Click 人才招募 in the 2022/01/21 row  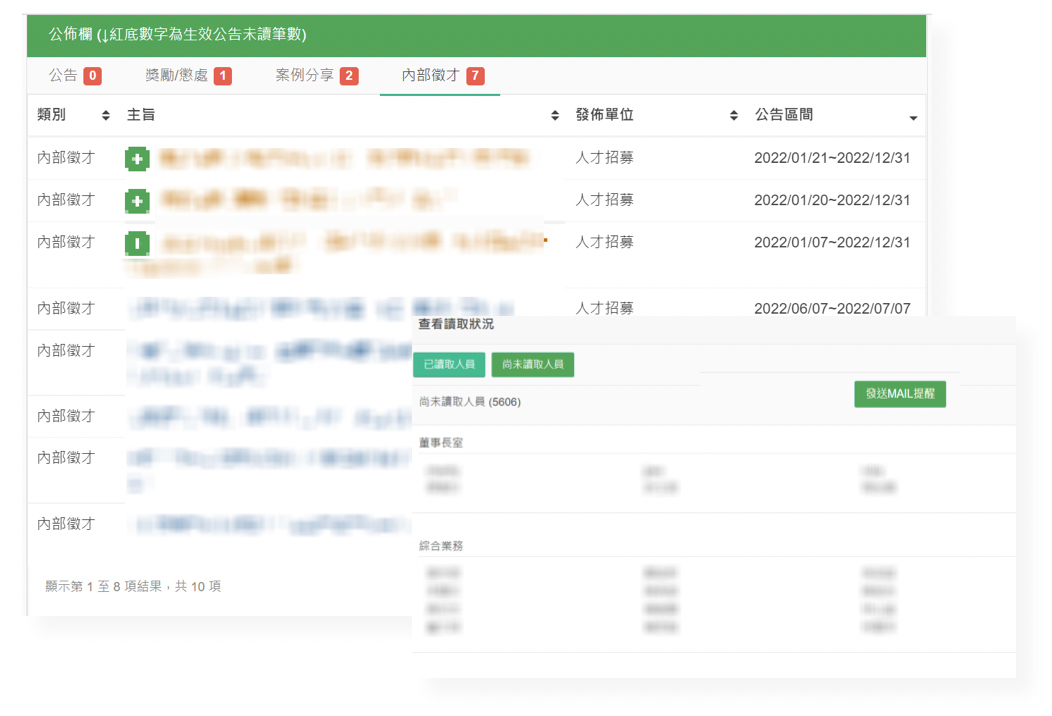coord(605,158)
